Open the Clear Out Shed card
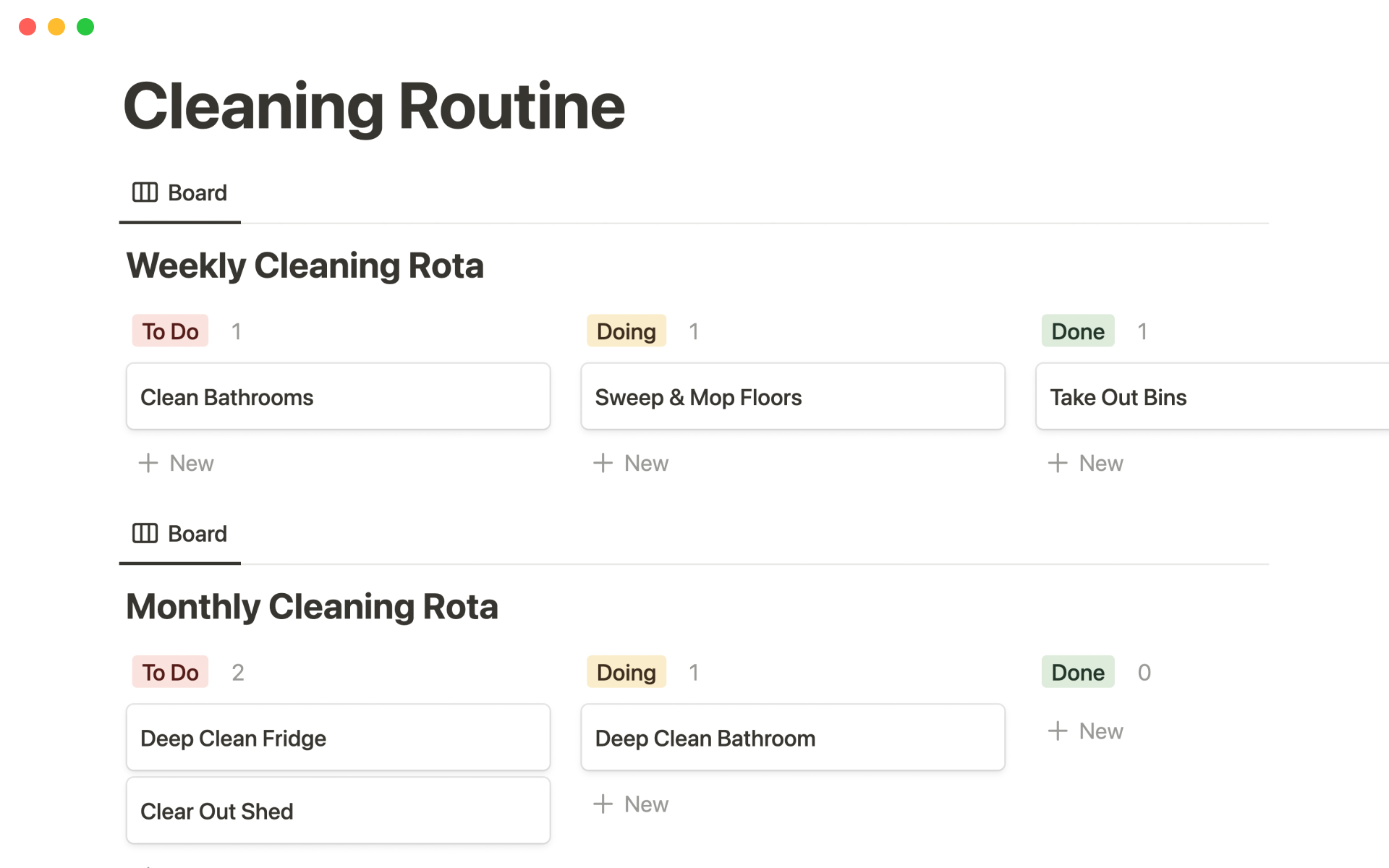1389x868 pixels. (x=338, y=811)
